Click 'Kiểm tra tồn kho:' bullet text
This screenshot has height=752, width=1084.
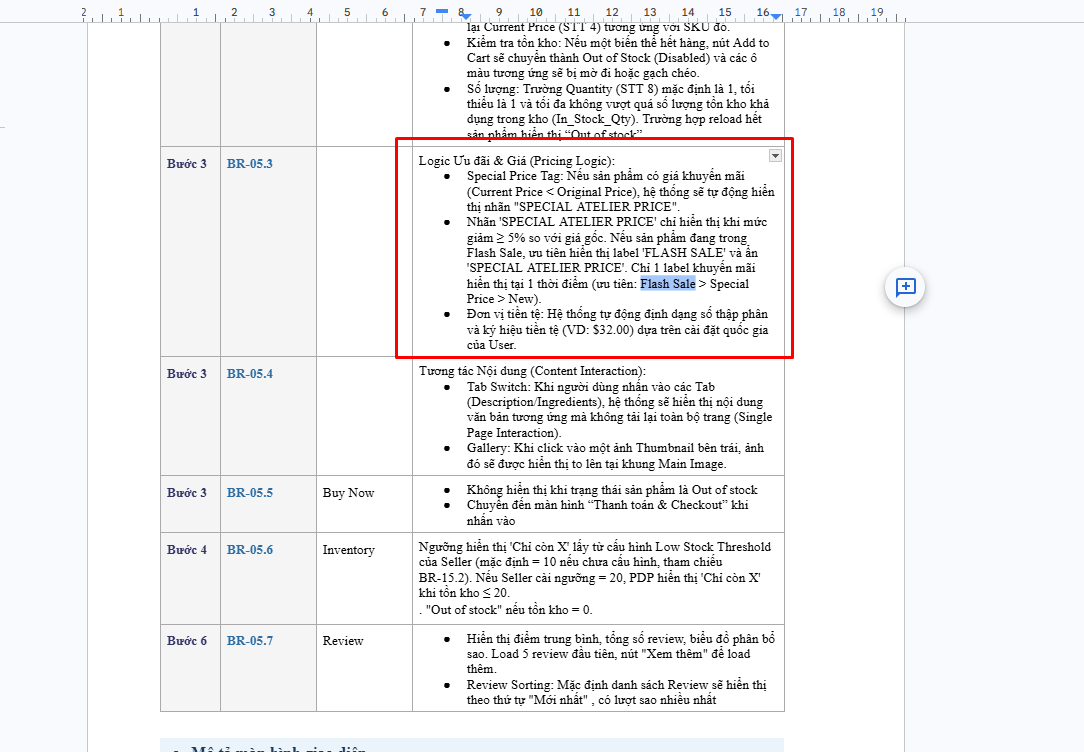tap(514, 43)
